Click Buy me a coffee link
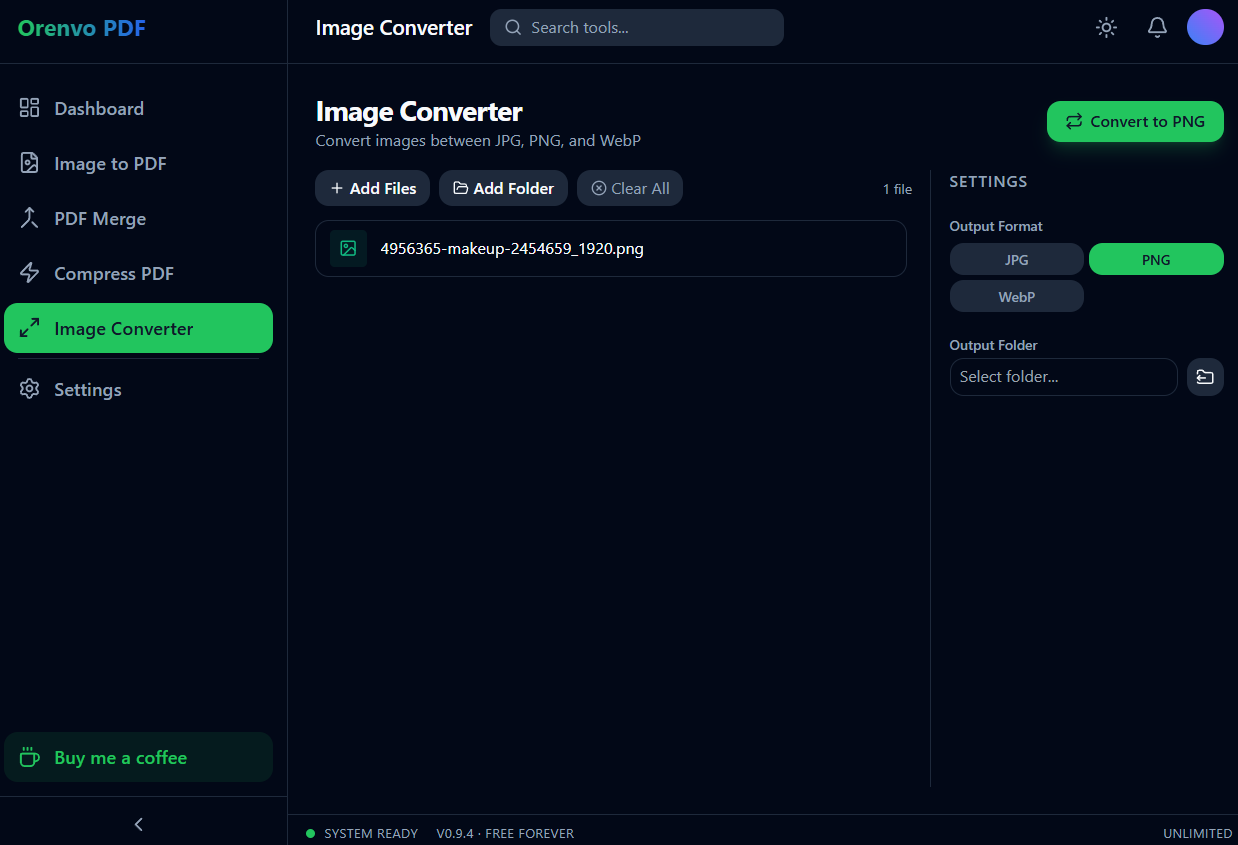Image resolution: width=1238 pixels, height=845 pixels. click(x=138, y=757)
